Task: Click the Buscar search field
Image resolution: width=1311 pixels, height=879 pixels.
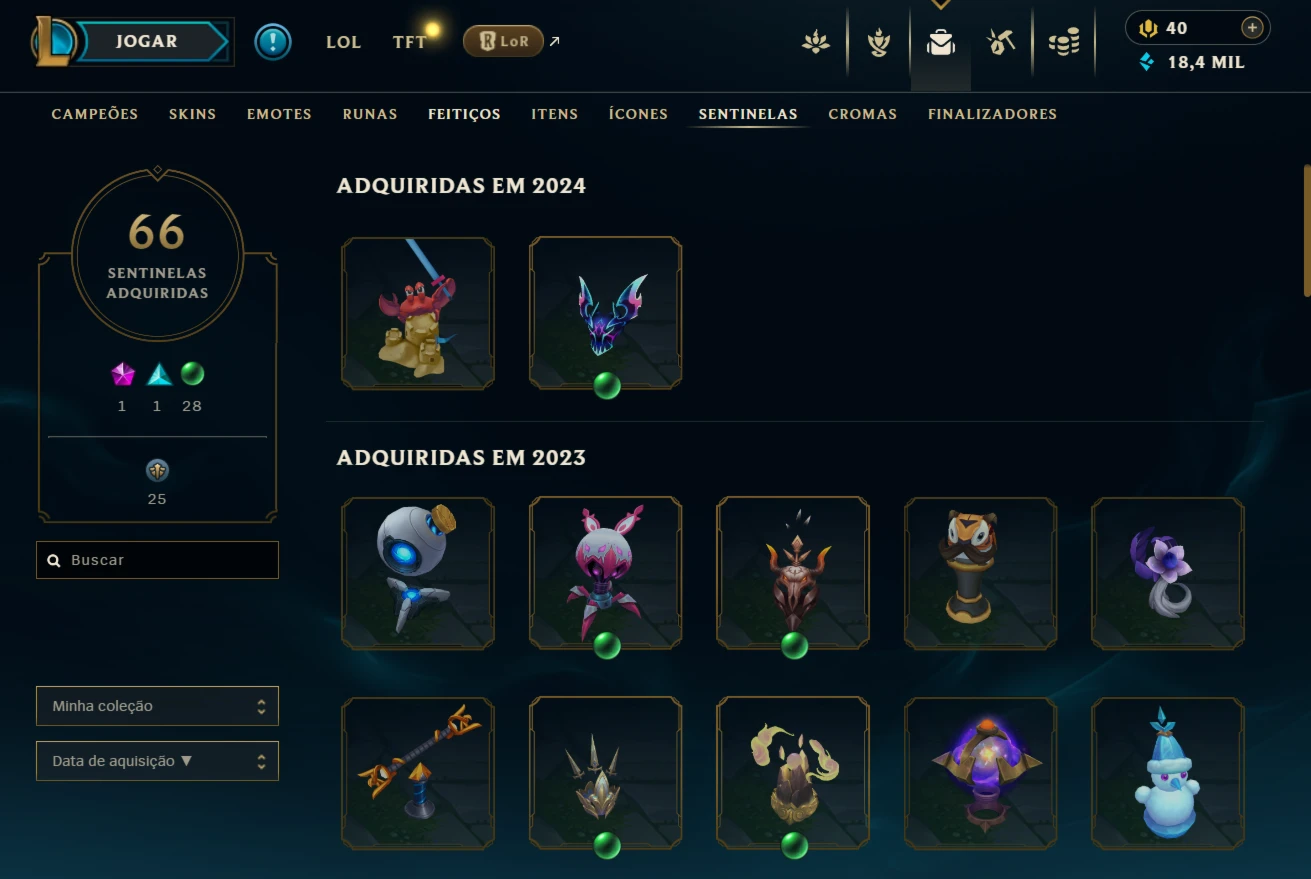Action: point(157,560)
